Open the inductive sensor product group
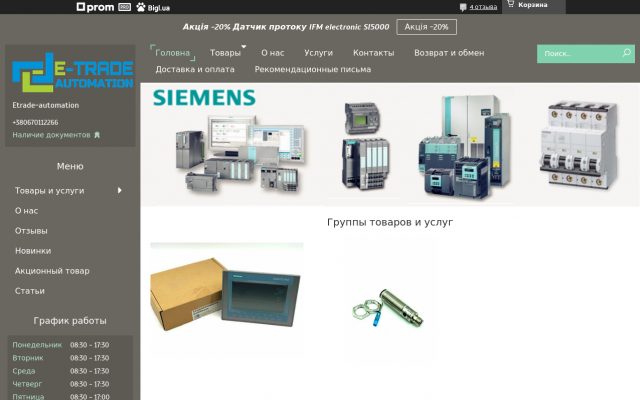 (x=388, y=308)
